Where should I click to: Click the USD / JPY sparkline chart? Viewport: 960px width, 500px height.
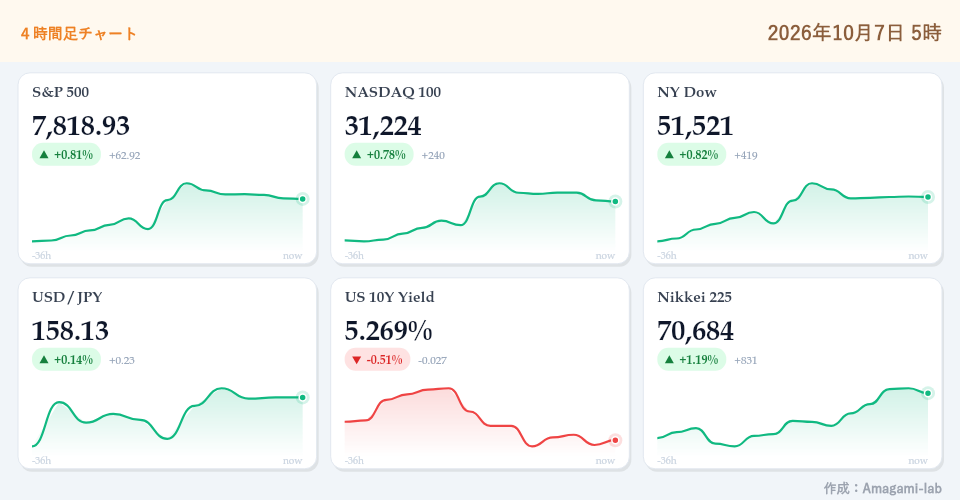click(167, 420)
